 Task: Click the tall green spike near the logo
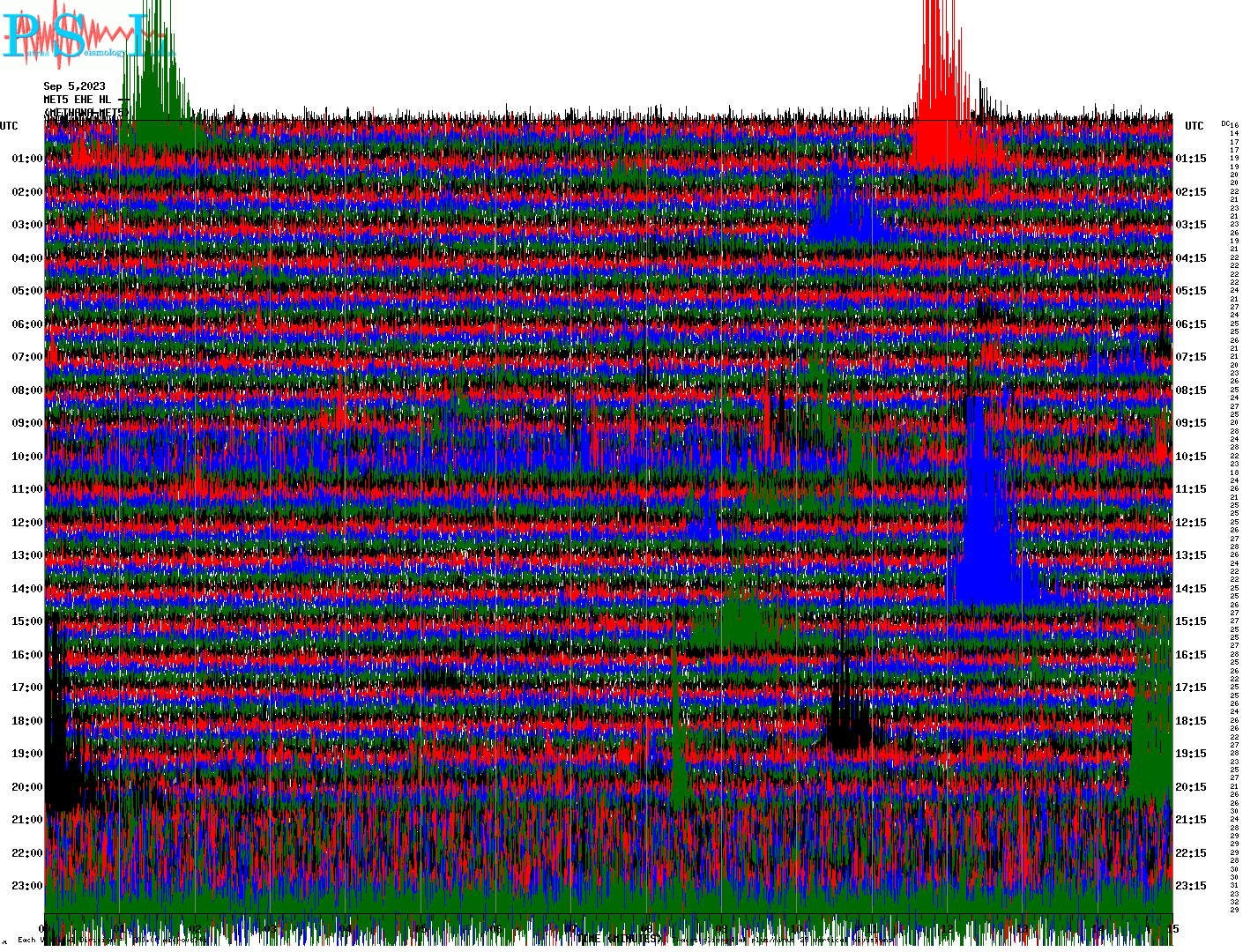point(154,71)
